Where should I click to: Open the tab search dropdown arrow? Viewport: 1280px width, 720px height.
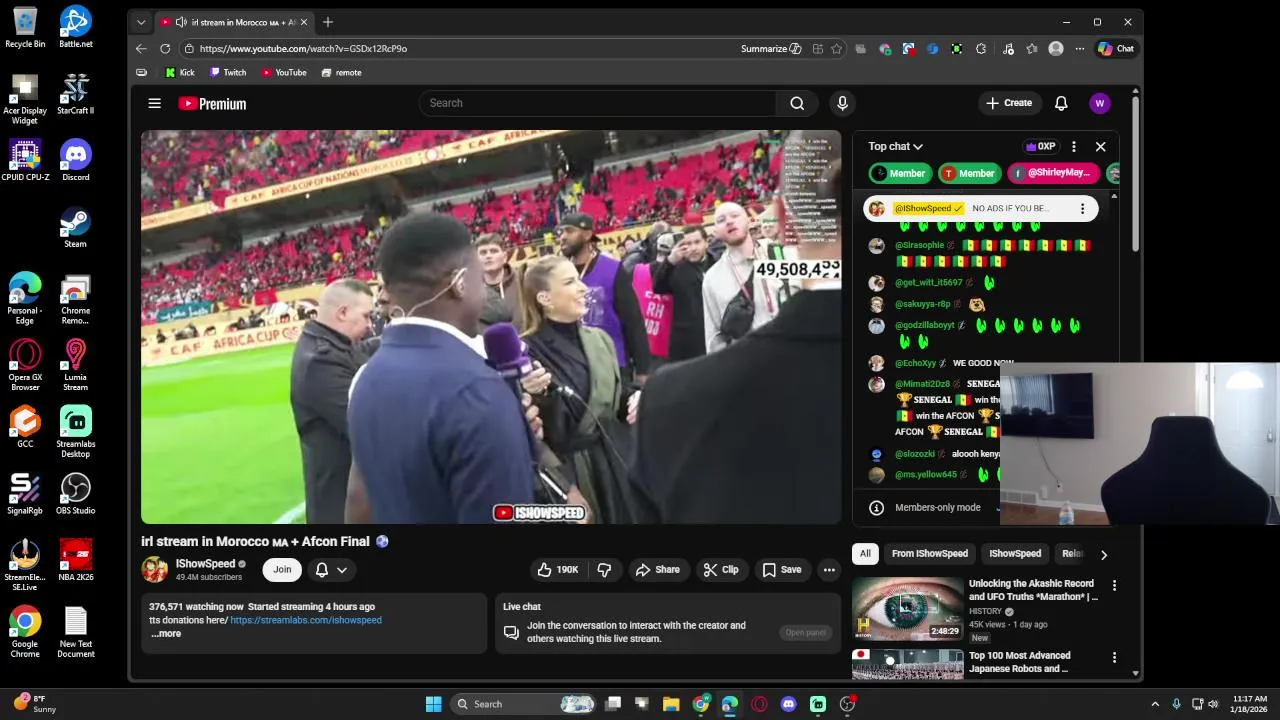click(141, 22)
